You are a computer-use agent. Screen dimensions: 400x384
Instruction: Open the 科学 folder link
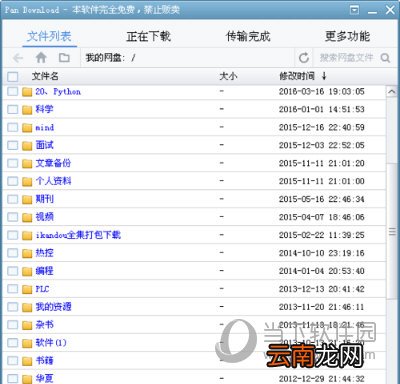tap(44, 109)
